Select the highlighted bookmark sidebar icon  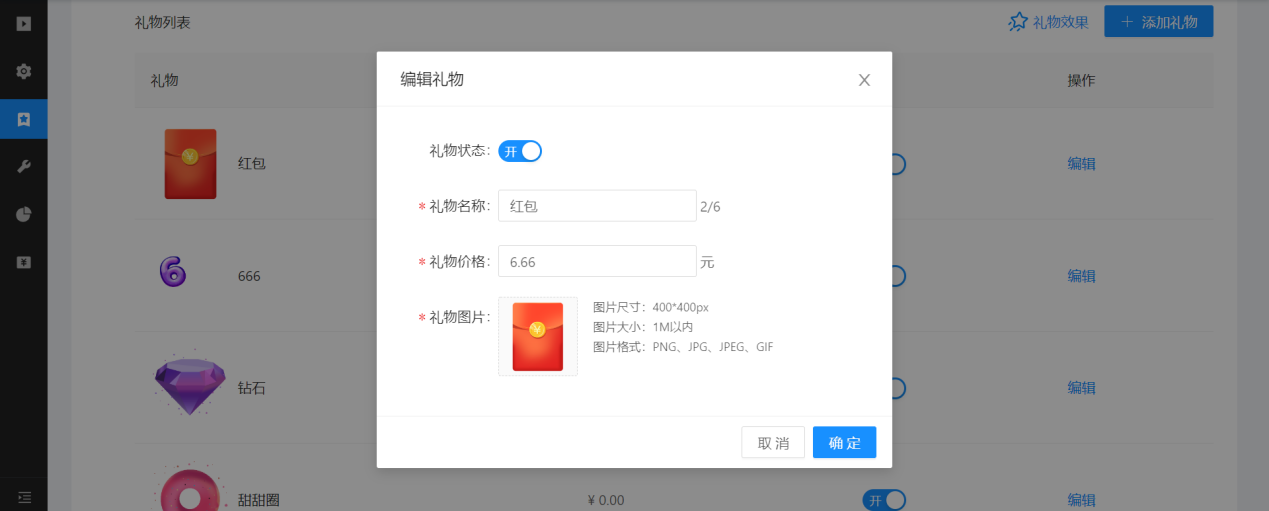coord(24,119)
